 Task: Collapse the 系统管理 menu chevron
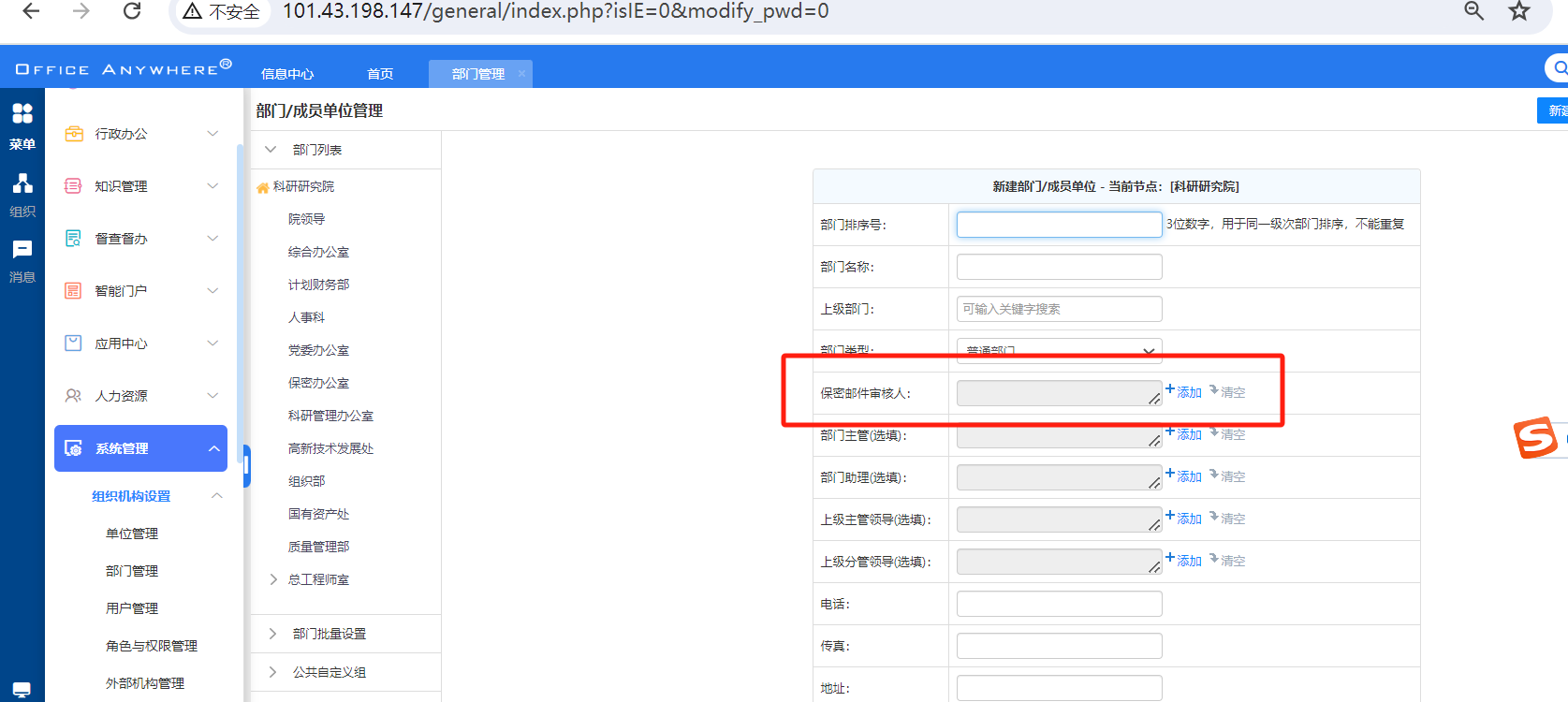pyautogui.click(x=213, y=448)
